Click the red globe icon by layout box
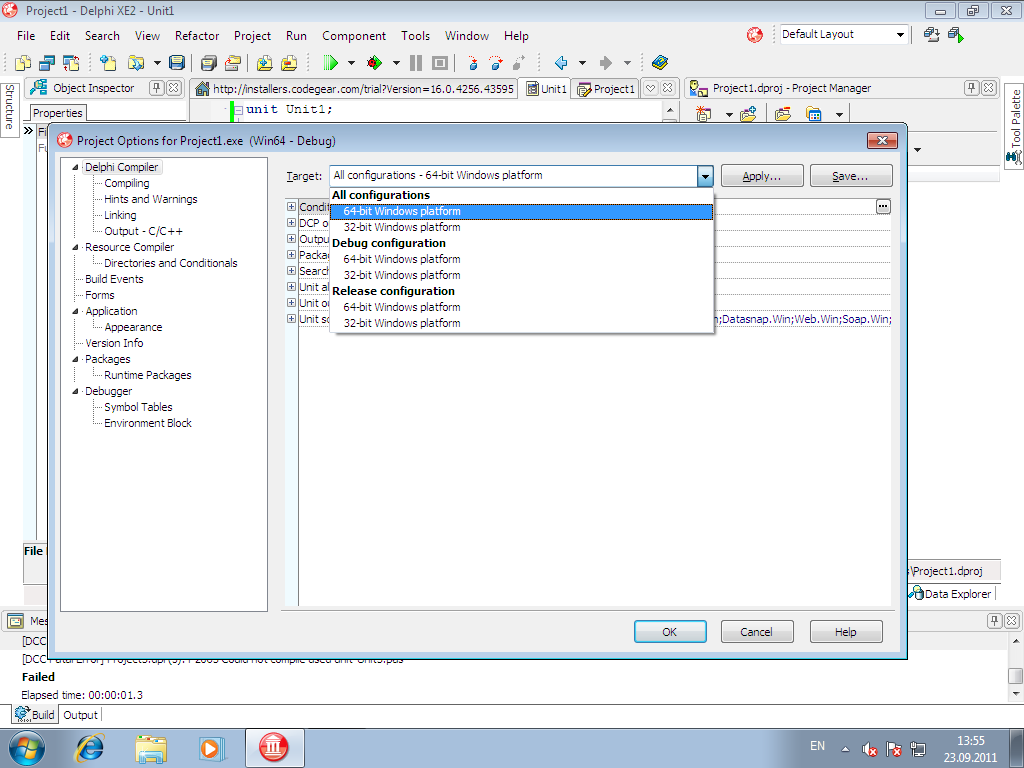This screenshot has height=768, width=1024. (755, 35)
